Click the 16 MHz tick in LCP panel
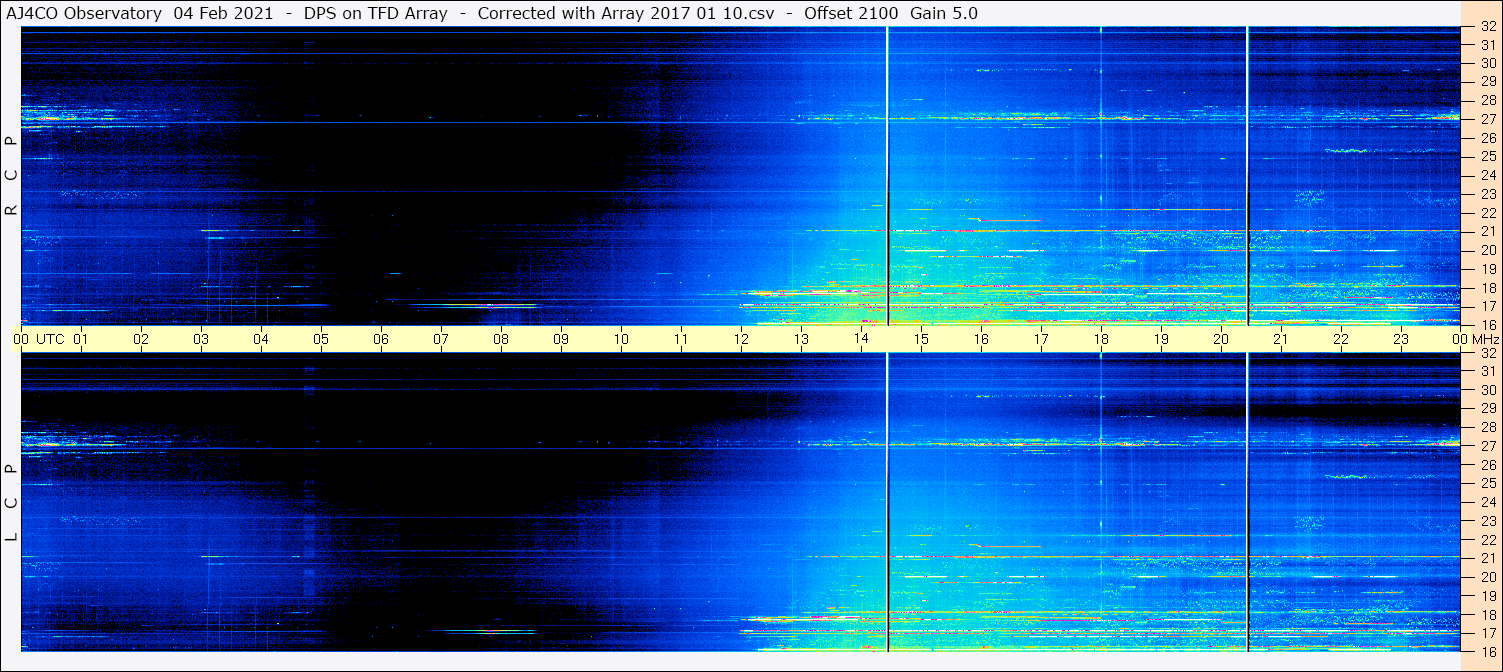1503x672 pixels. 1488,650
